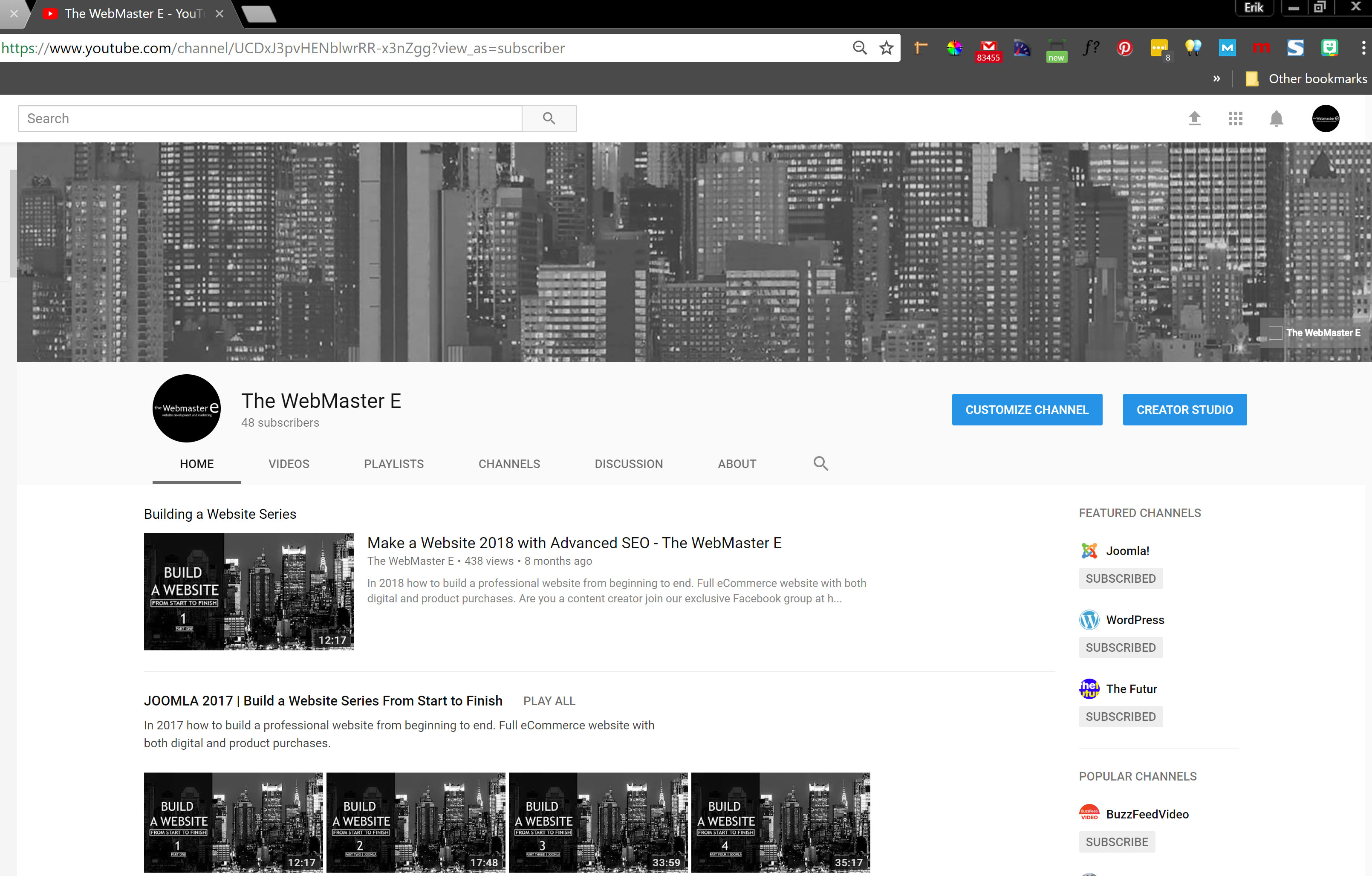The image size is (1372, 876).
Task: Click the The Futur channel logo
Action: [1089, 688]
